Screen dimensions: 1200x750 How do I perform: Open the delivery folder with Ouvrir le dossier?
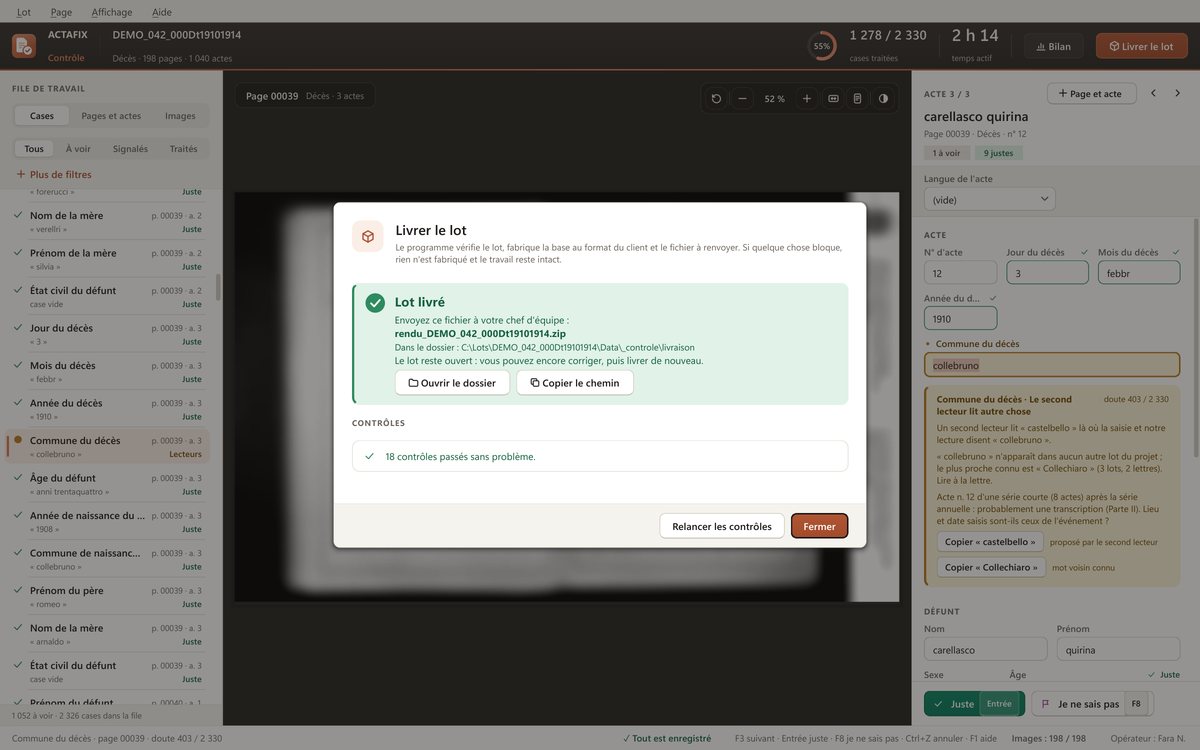[452, 383]
